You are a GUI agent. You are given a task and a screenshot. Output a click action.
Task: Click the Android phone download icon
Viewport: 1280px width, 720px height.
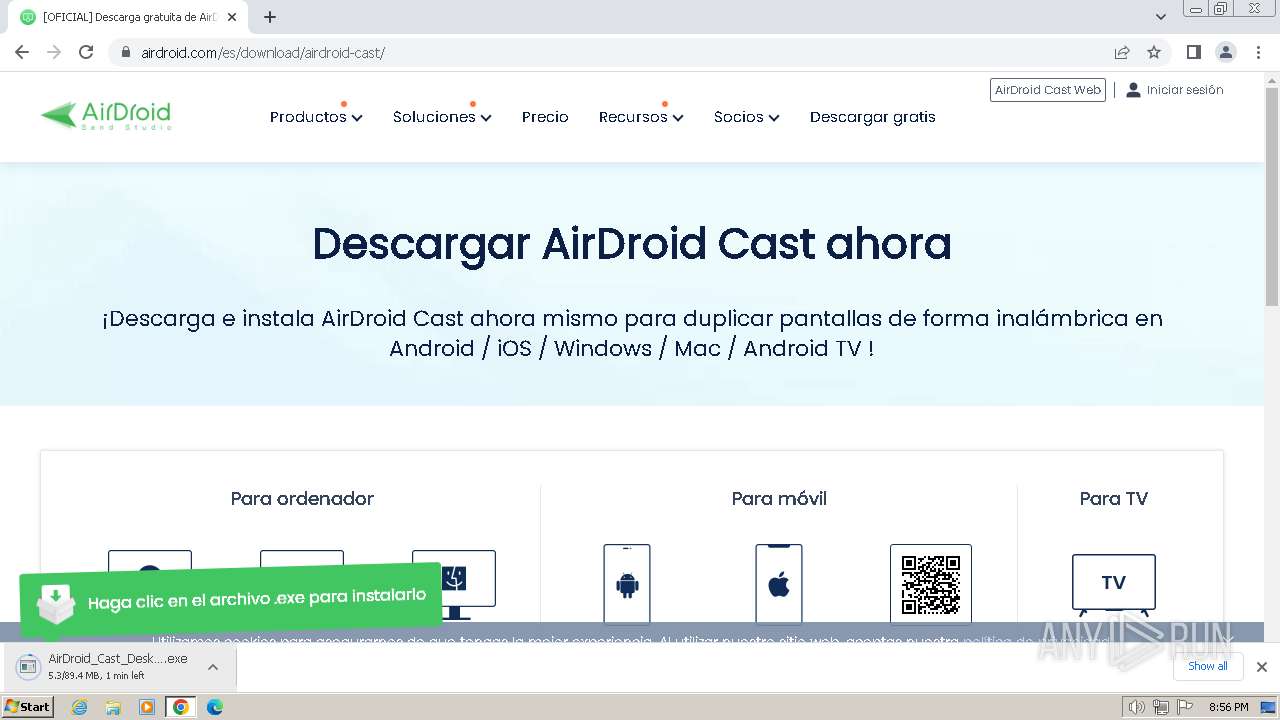627,585
